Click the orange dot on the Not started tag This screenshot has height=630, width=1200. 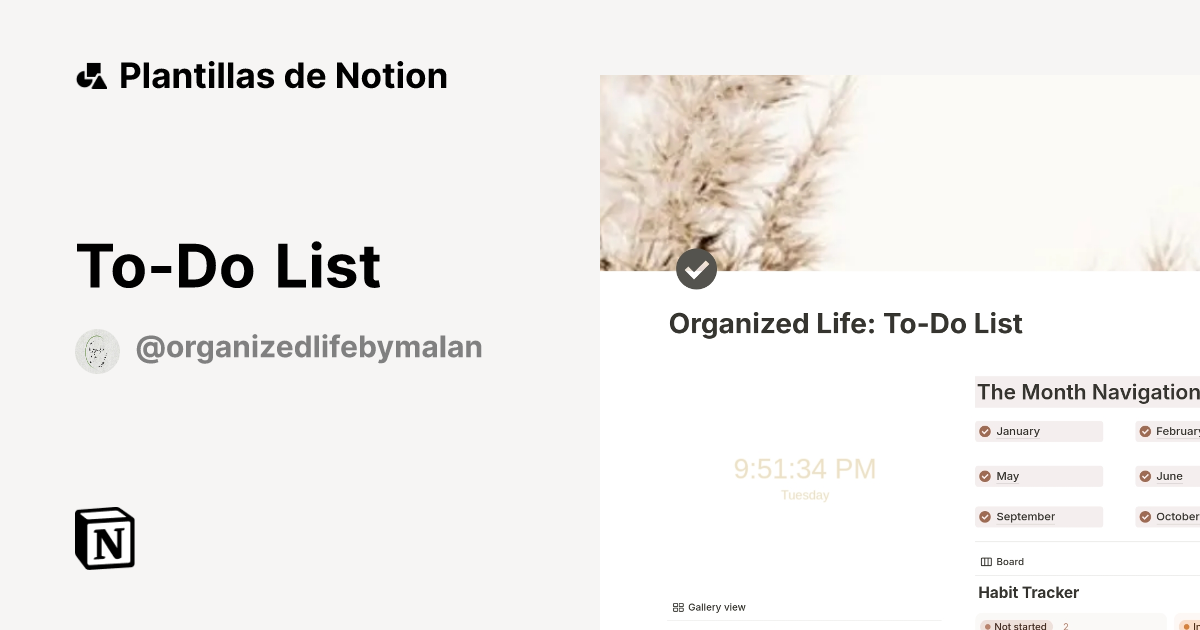(989, 625)
